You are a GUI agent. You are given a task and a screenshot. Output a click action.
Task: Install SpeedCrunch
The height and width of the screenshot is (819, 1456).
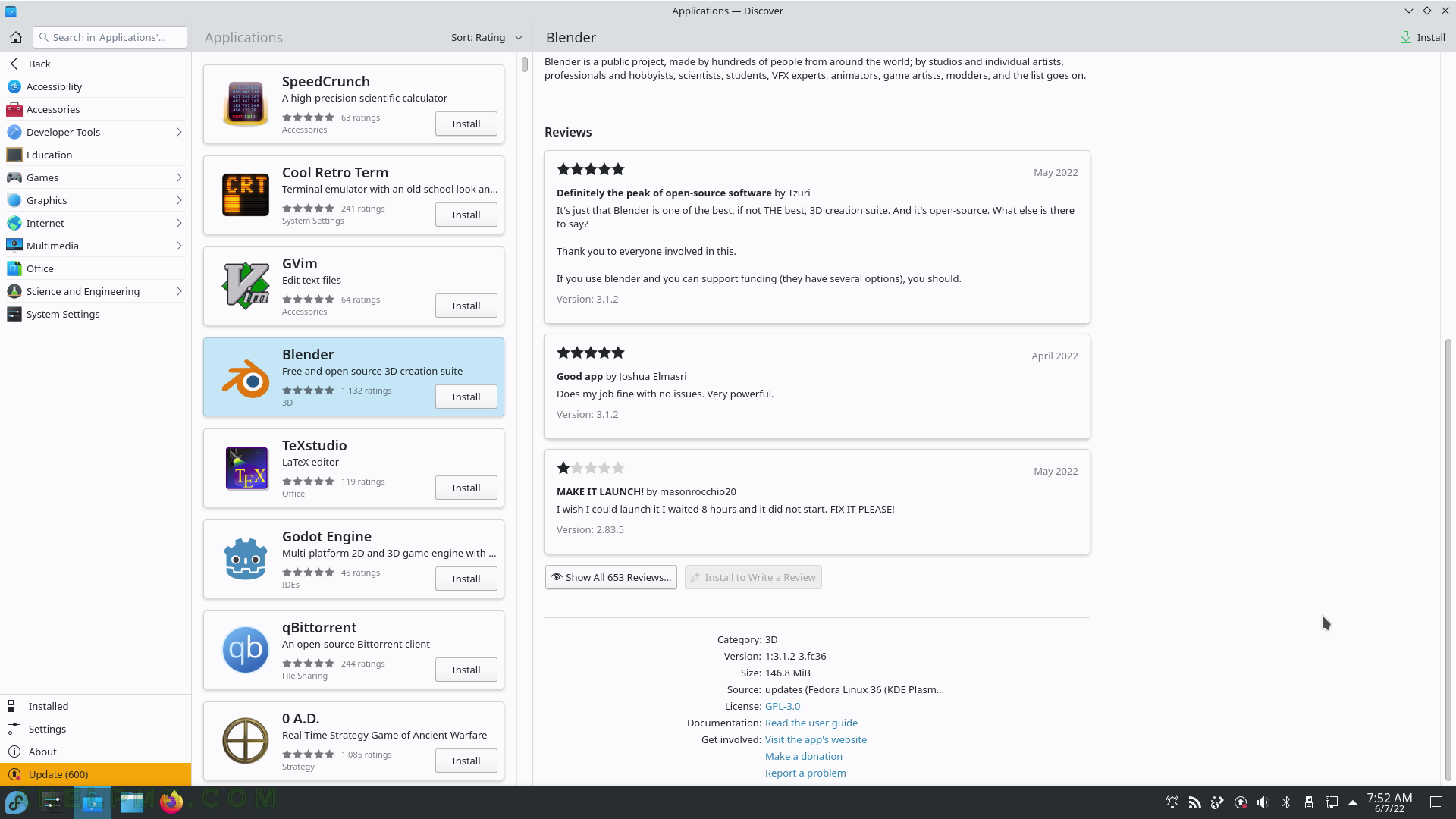tap(466, 124)
